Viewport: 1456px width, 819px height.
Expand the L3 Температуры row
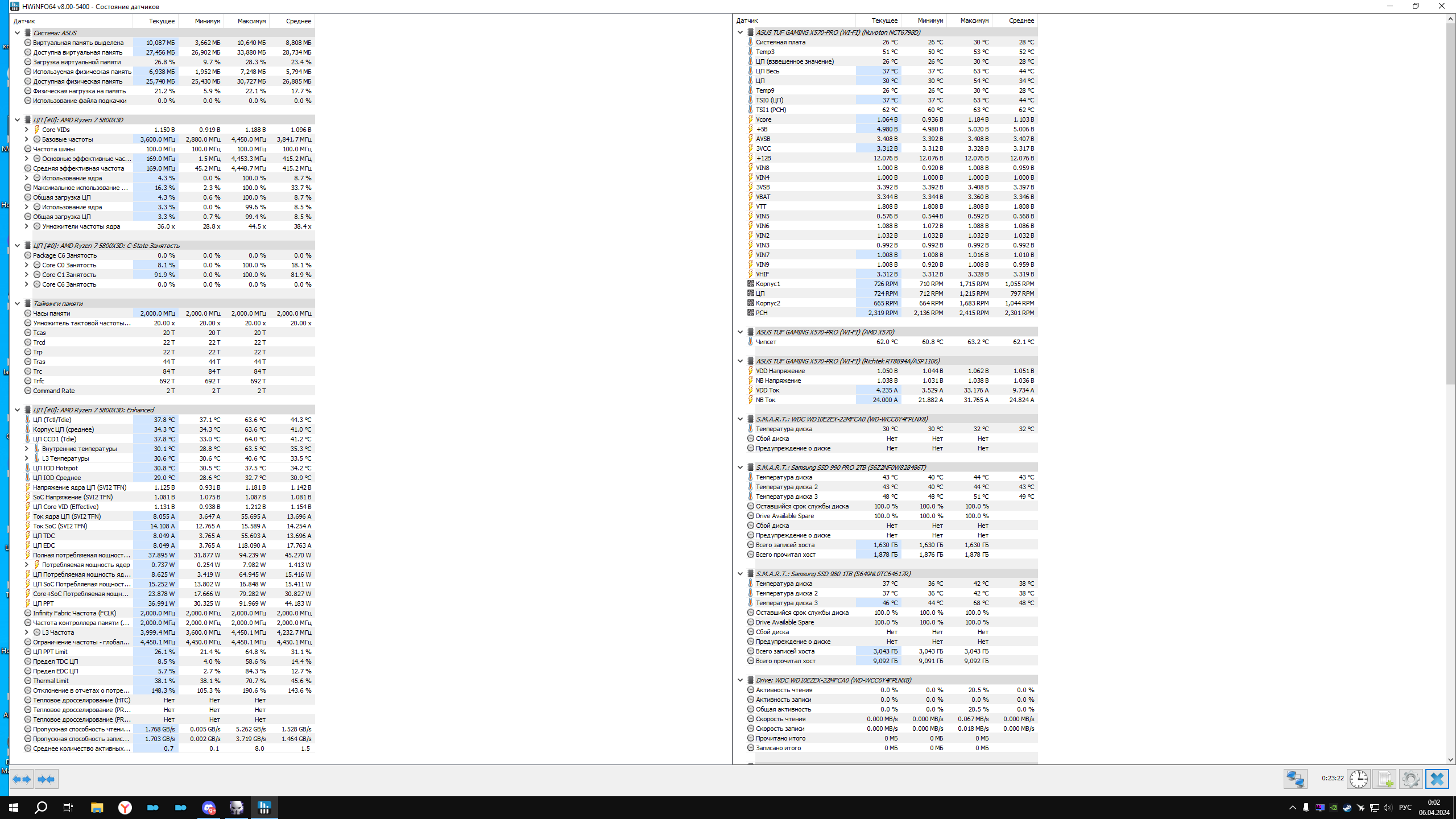26,458
